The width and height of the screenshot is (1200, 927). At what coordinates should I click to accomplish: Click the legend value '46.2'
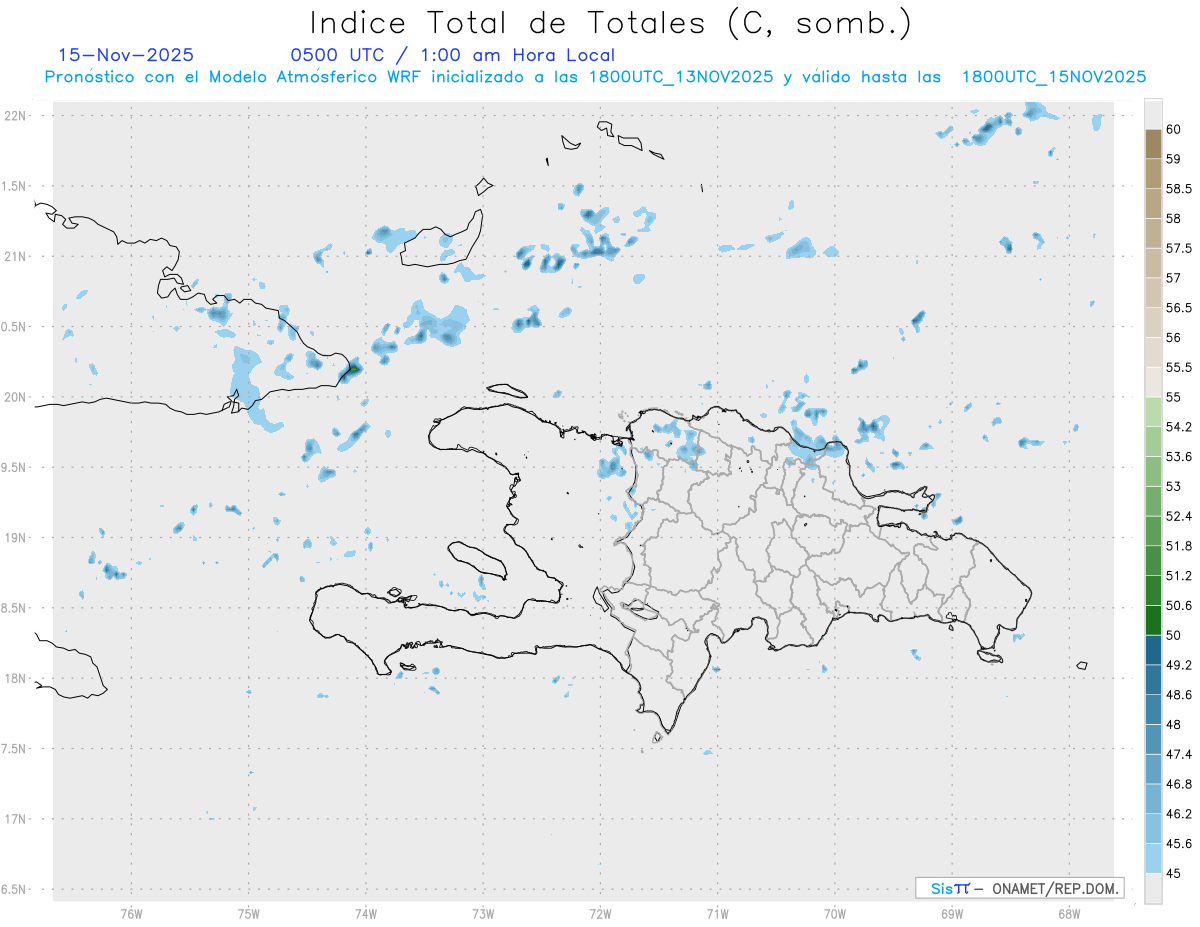1179,814
